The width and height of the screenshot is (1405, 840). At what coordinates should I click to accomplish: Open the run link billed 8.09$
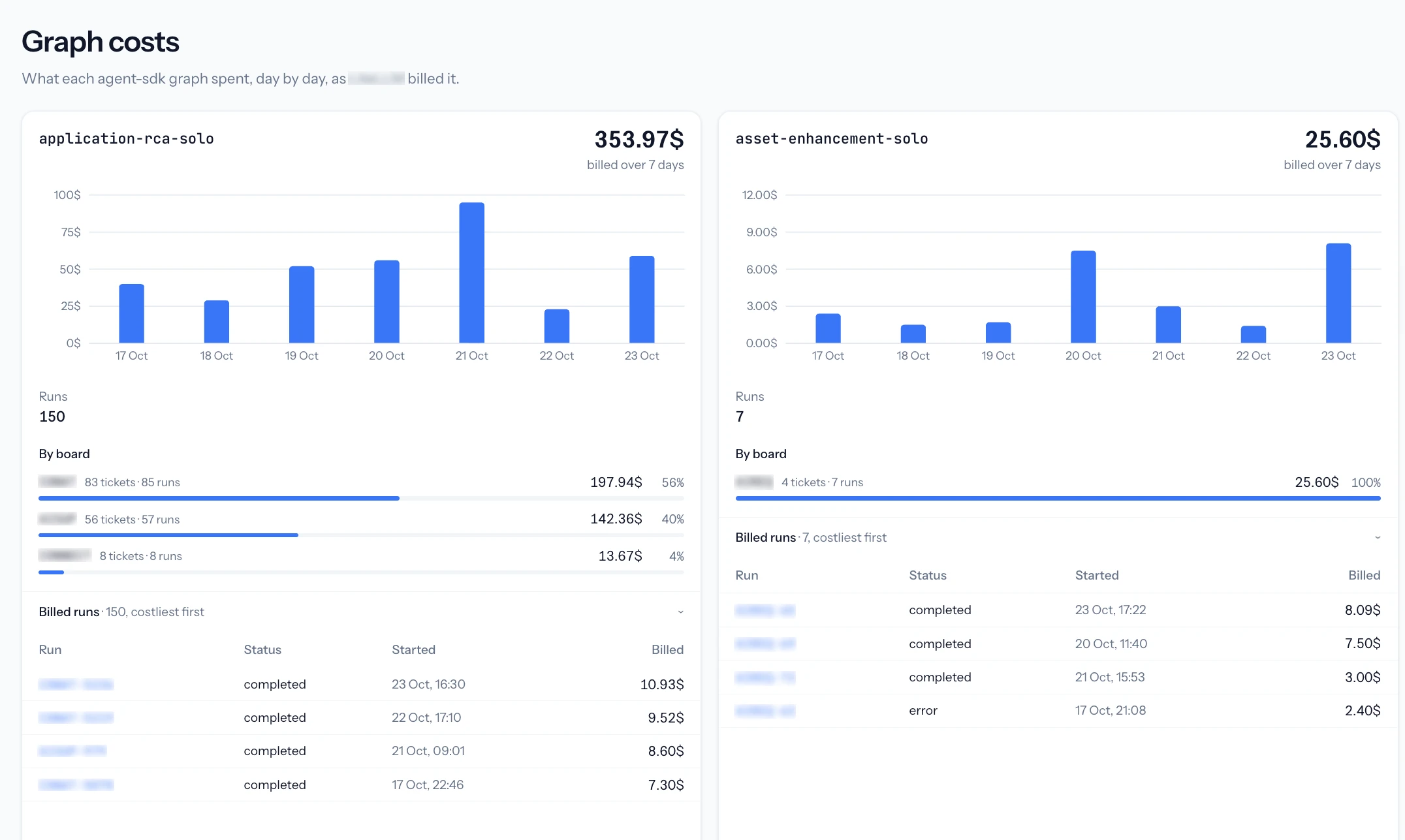tap(765, 610)
